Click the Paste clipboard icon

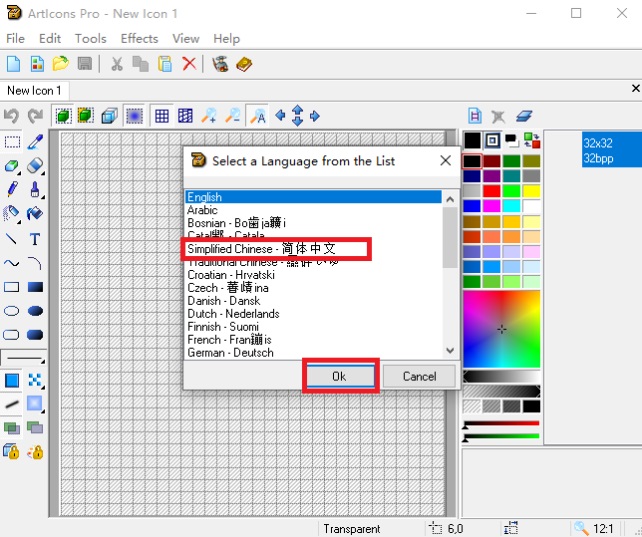coord(165,64)
